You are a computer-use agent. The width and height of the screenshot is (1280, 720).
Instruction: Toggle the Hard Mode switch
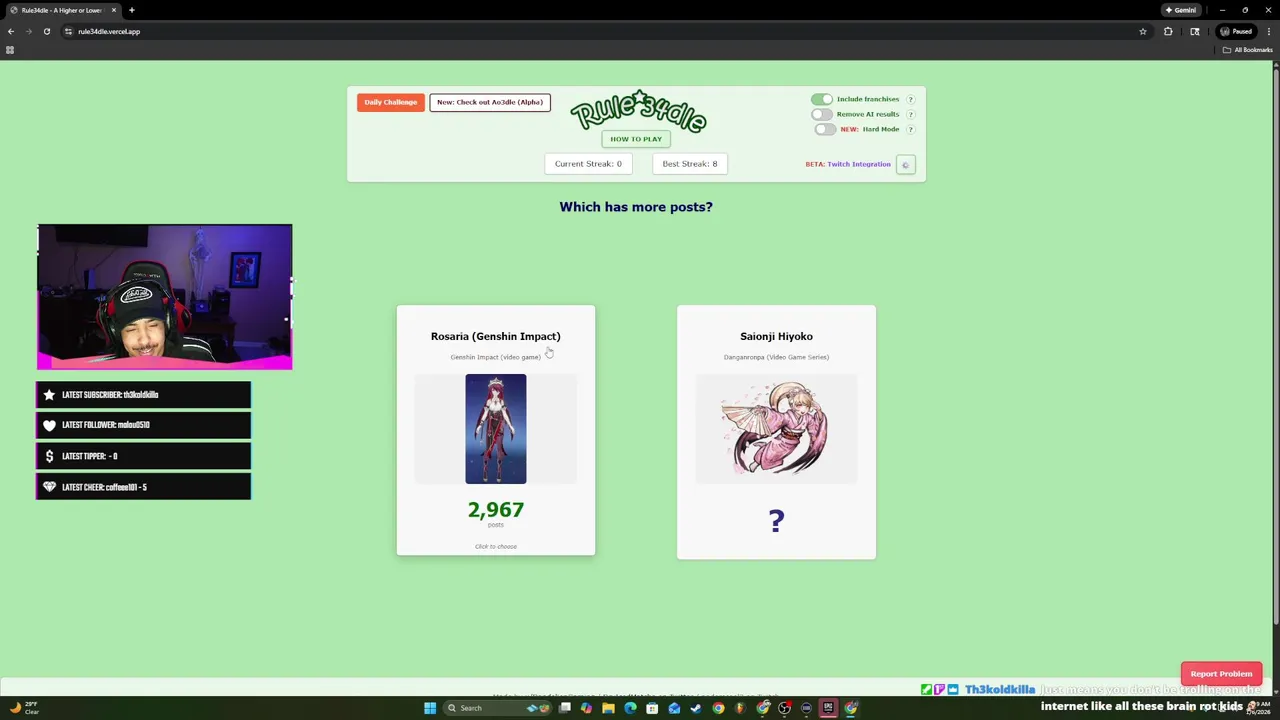825,129
